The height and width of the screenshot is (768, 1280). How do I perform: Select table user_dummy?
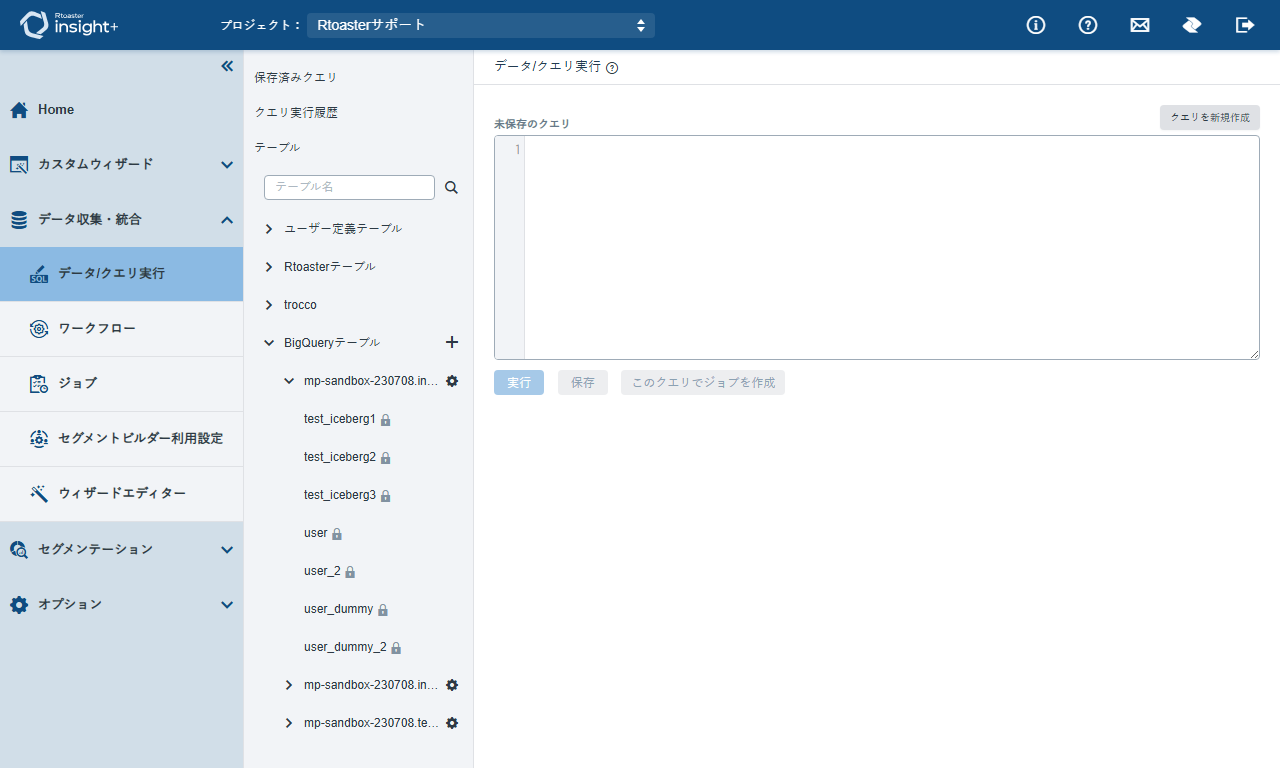[339, 609]
